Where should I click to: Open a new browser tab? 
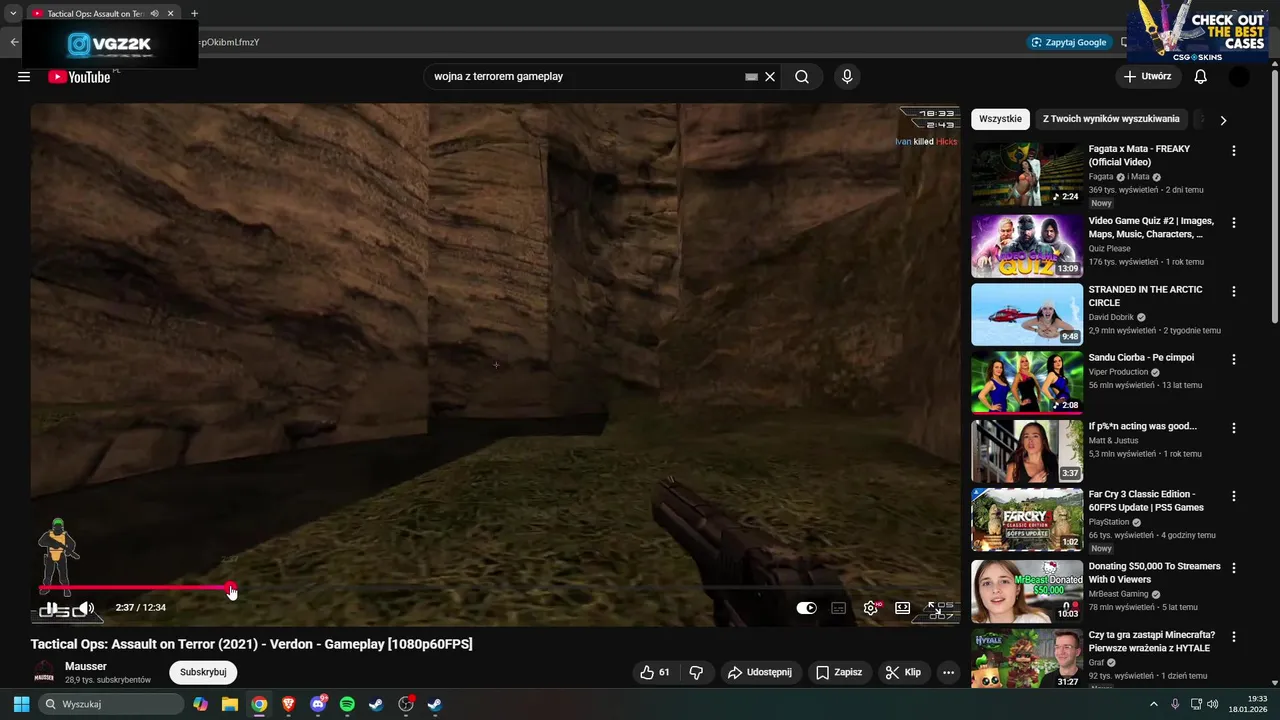194,14
